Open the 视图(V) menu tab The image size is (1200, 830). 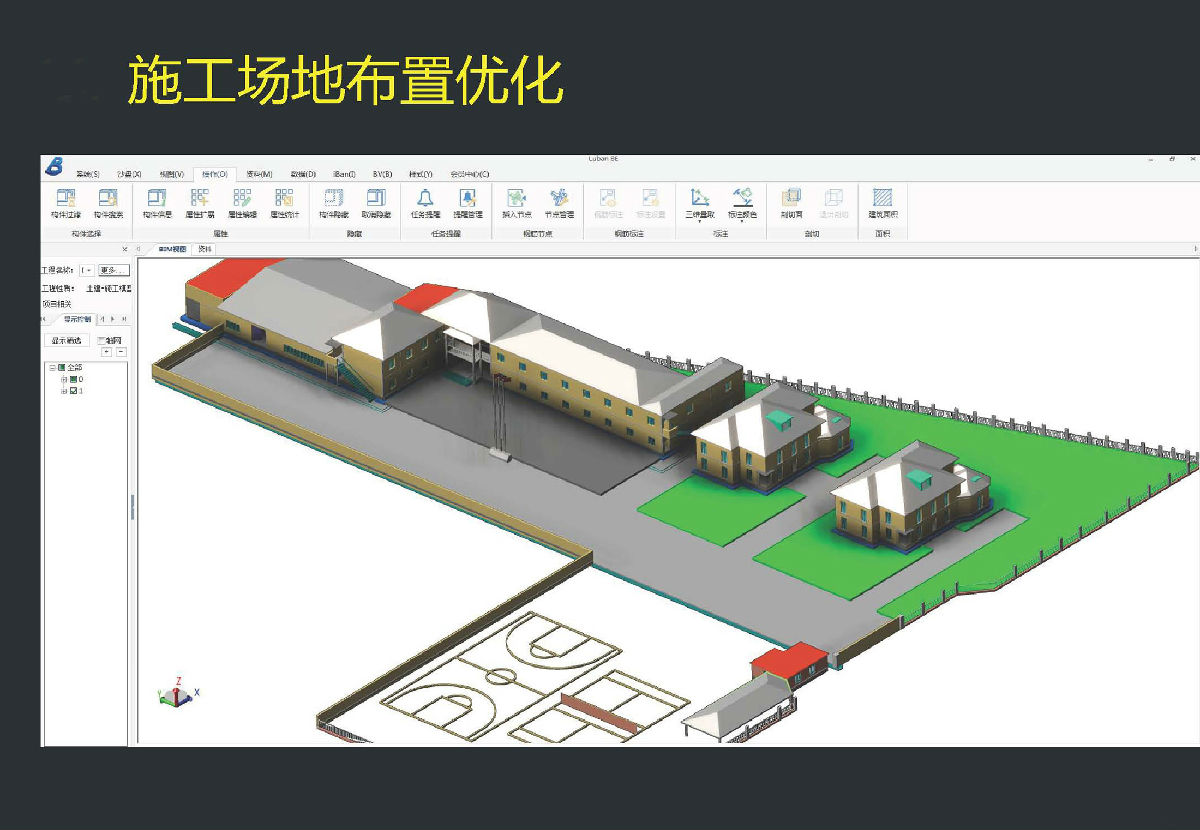tap(172, 174)
